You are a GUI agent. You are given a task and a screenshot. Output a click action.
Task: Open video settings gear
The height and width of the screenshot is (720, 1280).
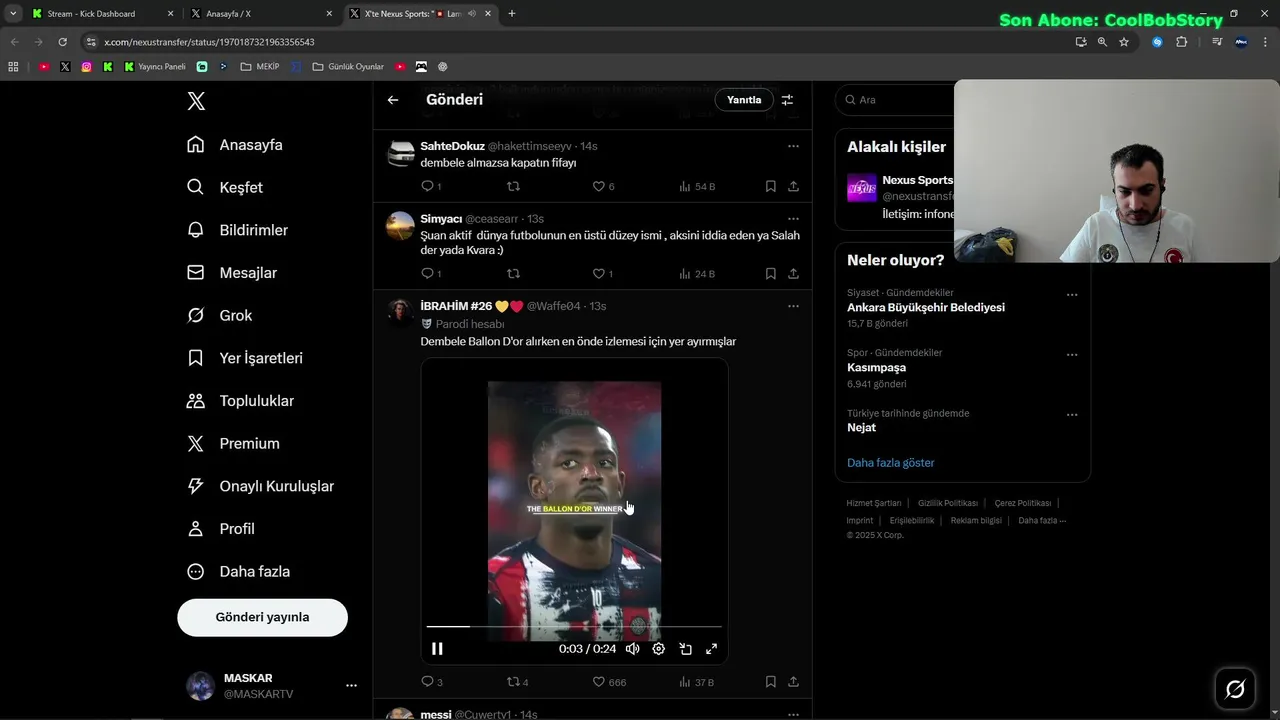pos(658,649)
